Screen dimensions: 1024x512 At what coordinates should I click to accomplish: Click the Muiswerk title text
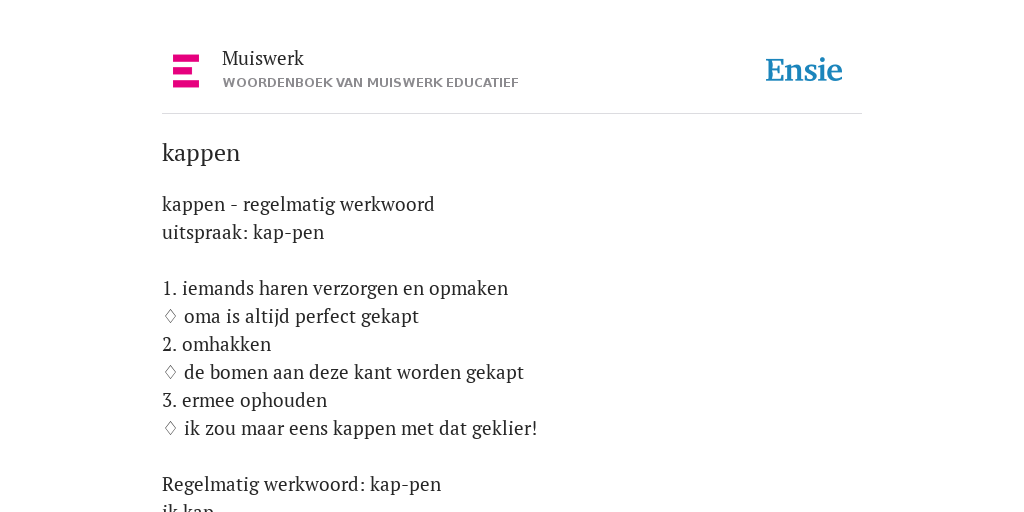tap(263, 58)
